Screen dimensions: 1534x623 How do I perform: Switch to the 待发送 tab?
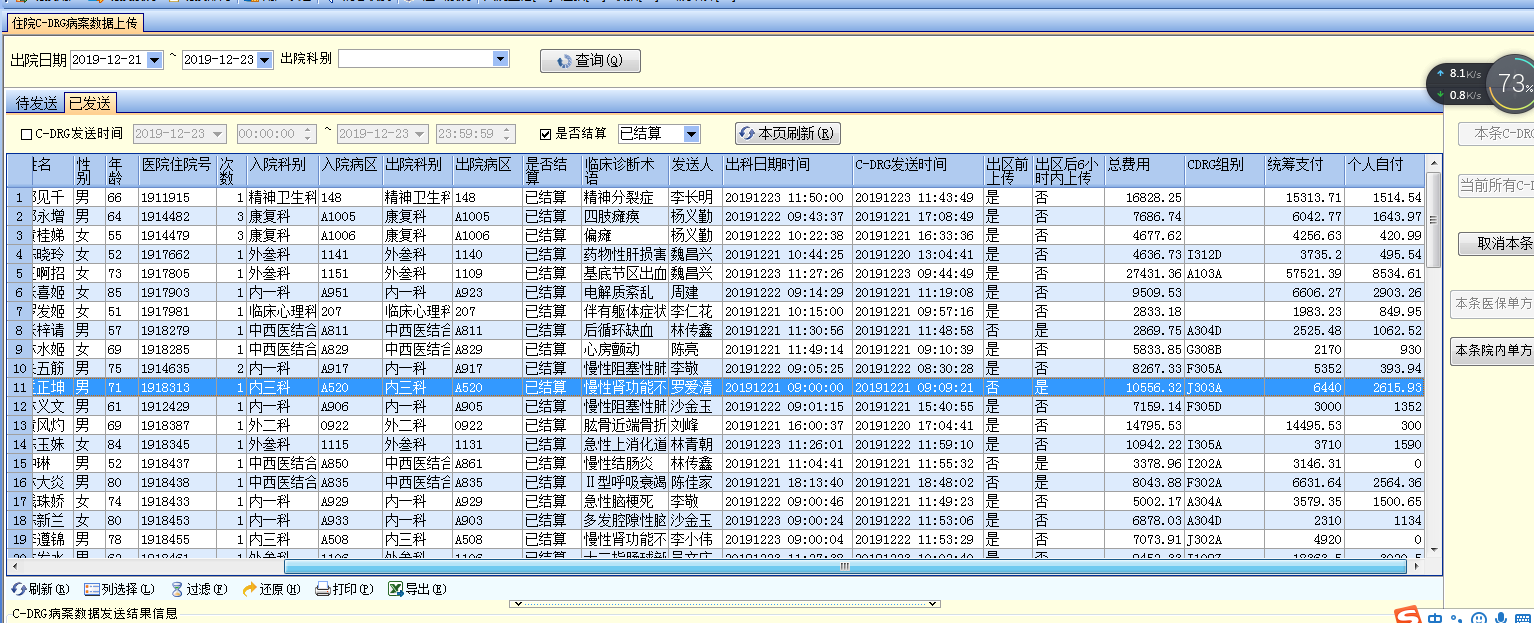coord(37,103)
